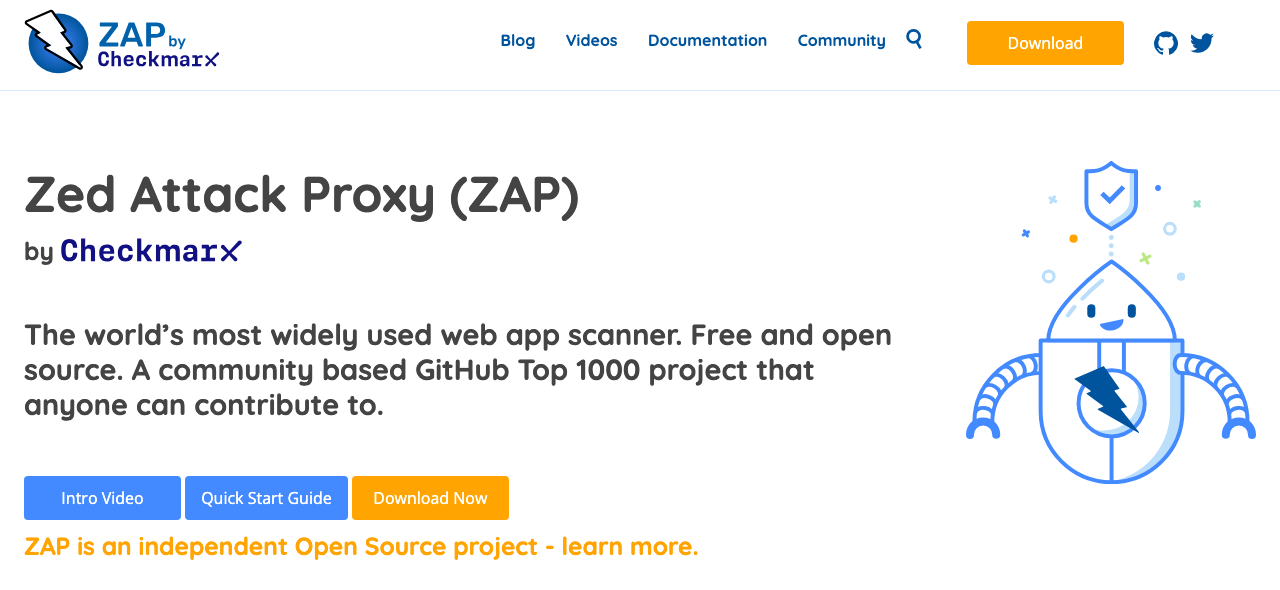
Task: Click the 'Zed Attack Proxy (ZAP)' heading
Action: (302, 196)
